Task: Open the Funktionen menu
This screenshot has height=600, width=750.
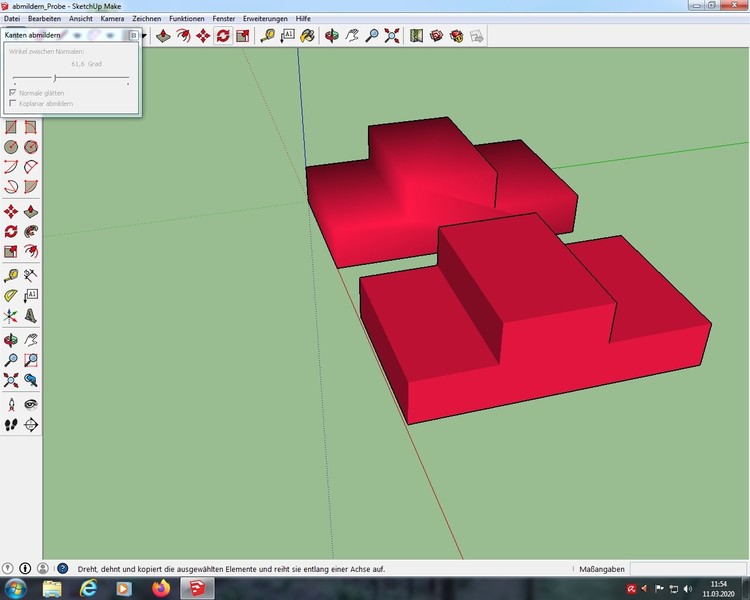Action: pos(187,19)
